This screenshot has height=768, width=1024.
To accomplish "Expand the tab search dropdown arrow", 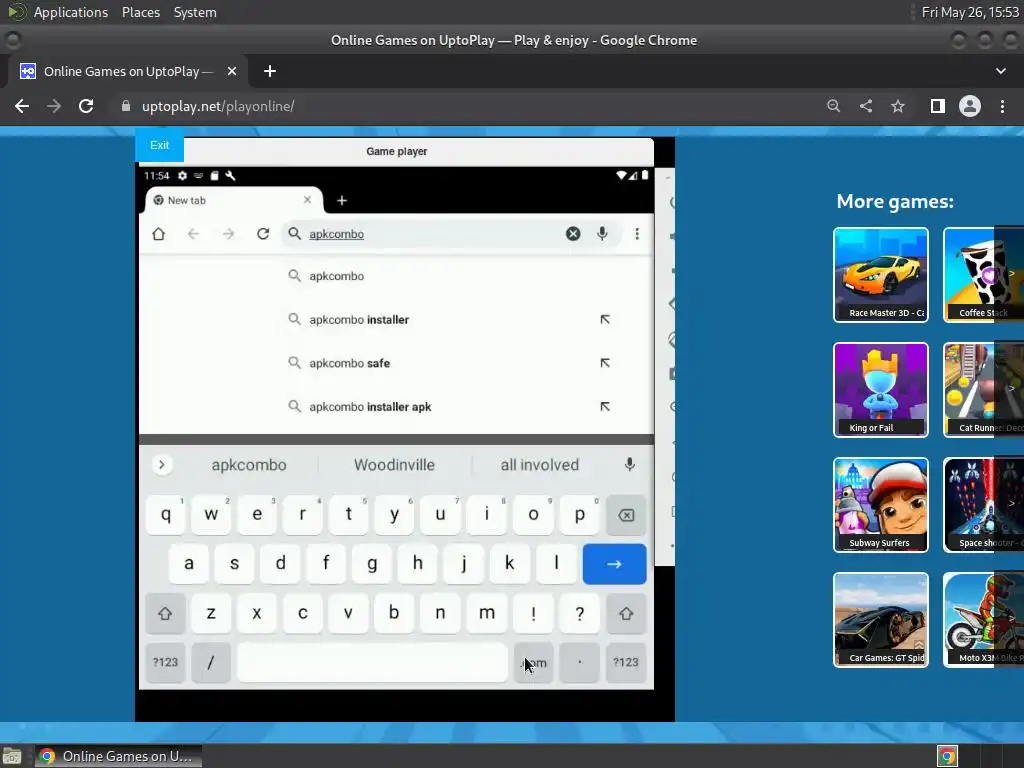I will [1000, 71].
